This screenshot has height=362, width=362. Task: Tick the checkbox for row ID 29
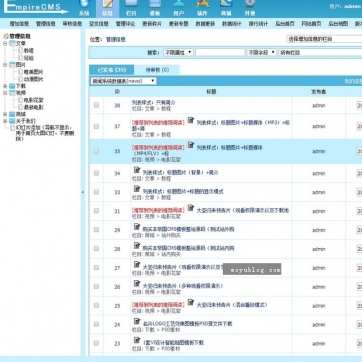[x=96, y=230]
